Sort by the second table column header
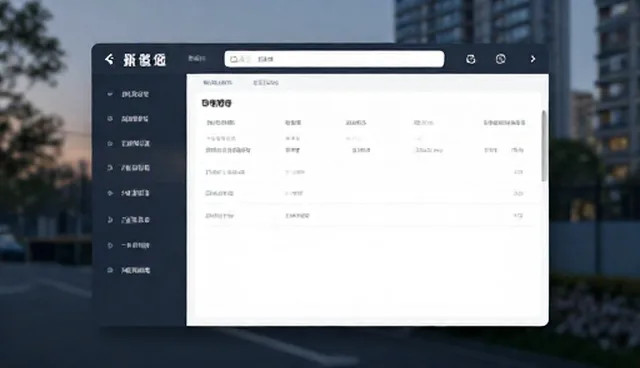Screen dimensions: 640x368 pyautogui.click(x=293, y=122)
